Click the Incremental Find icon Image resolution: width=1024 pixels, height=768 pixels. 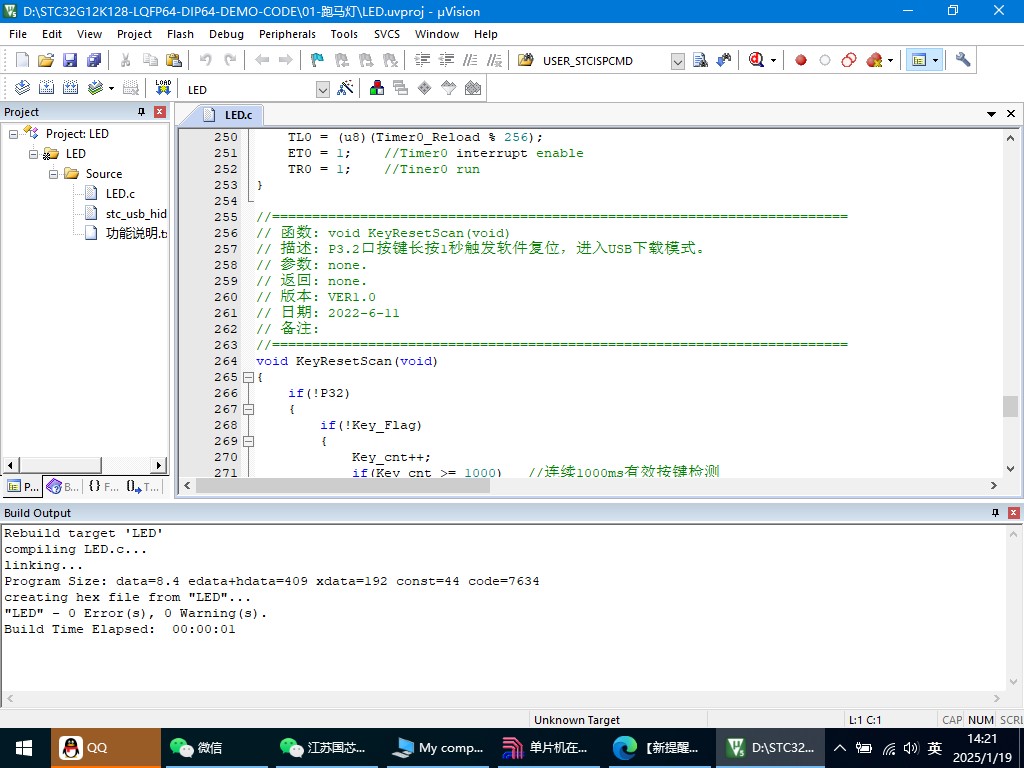[x=724, y=60]
